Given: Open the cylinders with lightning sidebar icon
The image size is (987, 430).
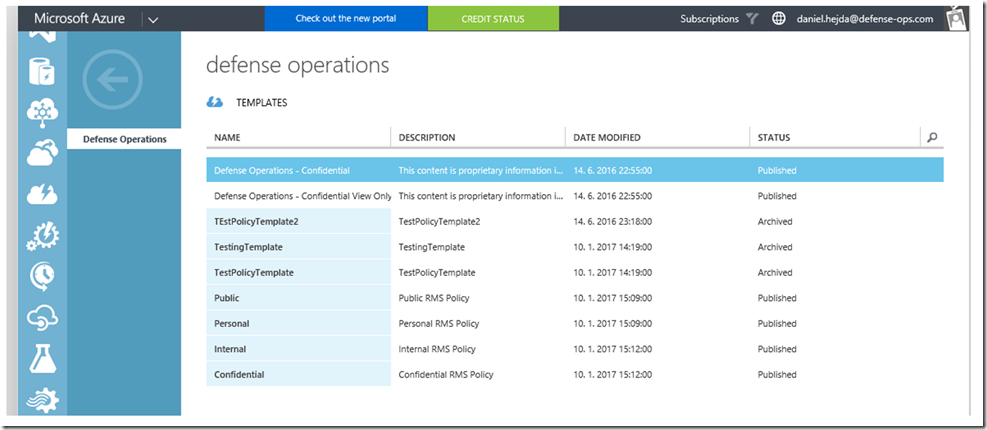Looking at the screenshot, I should (x=43, y=71).
